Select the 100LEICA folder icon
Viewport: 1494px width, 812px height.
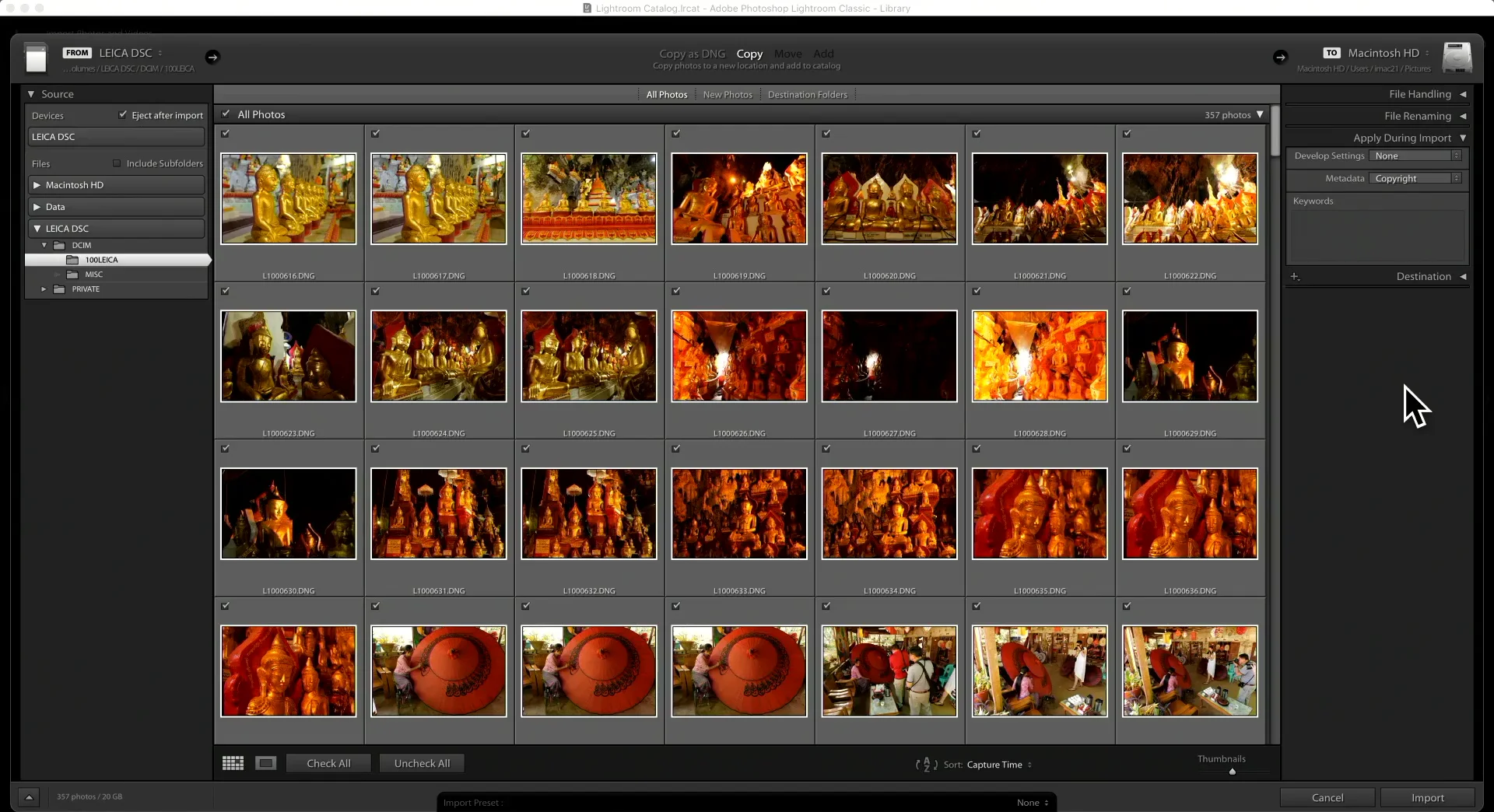click(73, 260)
